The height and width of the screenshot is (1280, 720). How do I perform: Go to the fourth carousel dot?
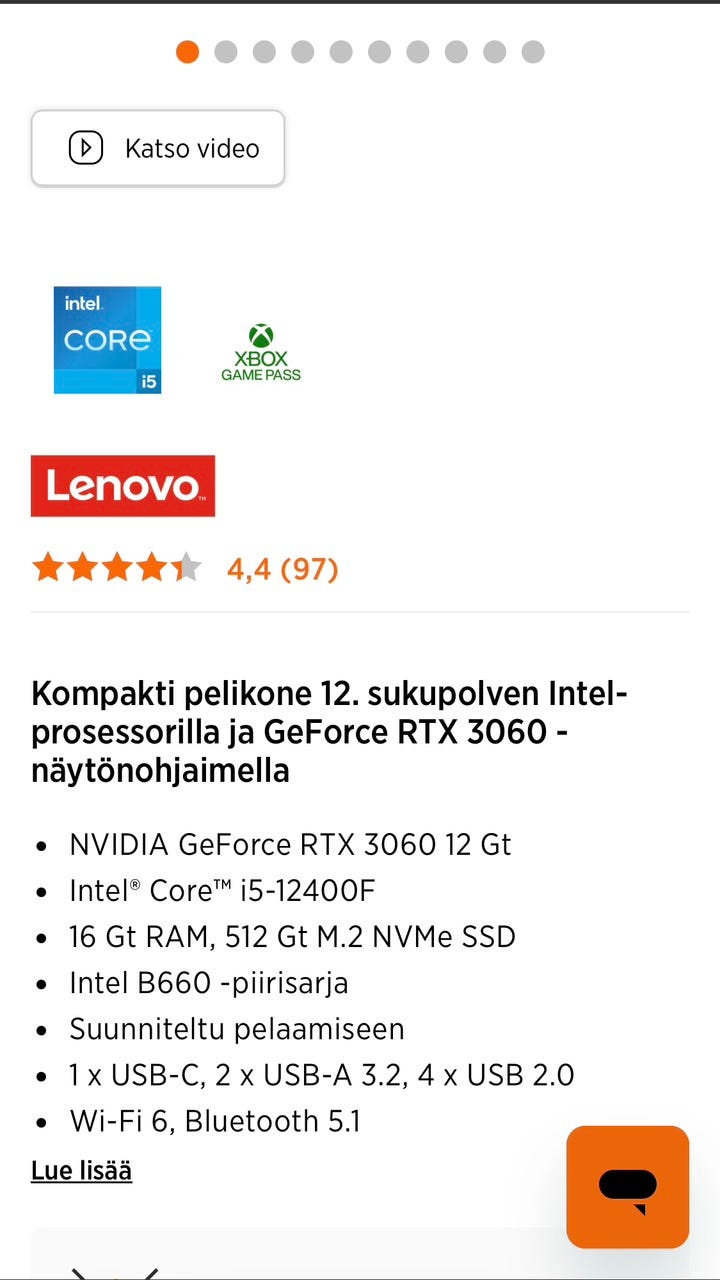point(303,51)
